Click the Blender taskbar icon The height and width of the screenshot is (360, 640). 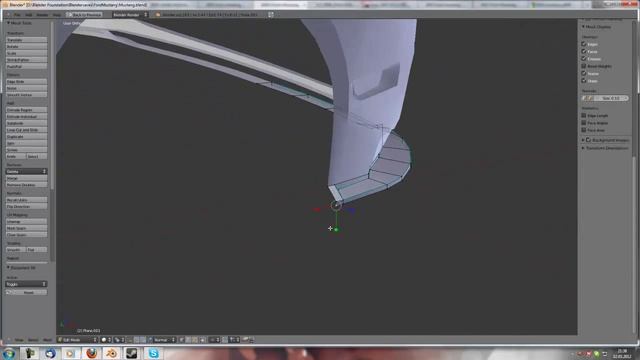point(111,353)
